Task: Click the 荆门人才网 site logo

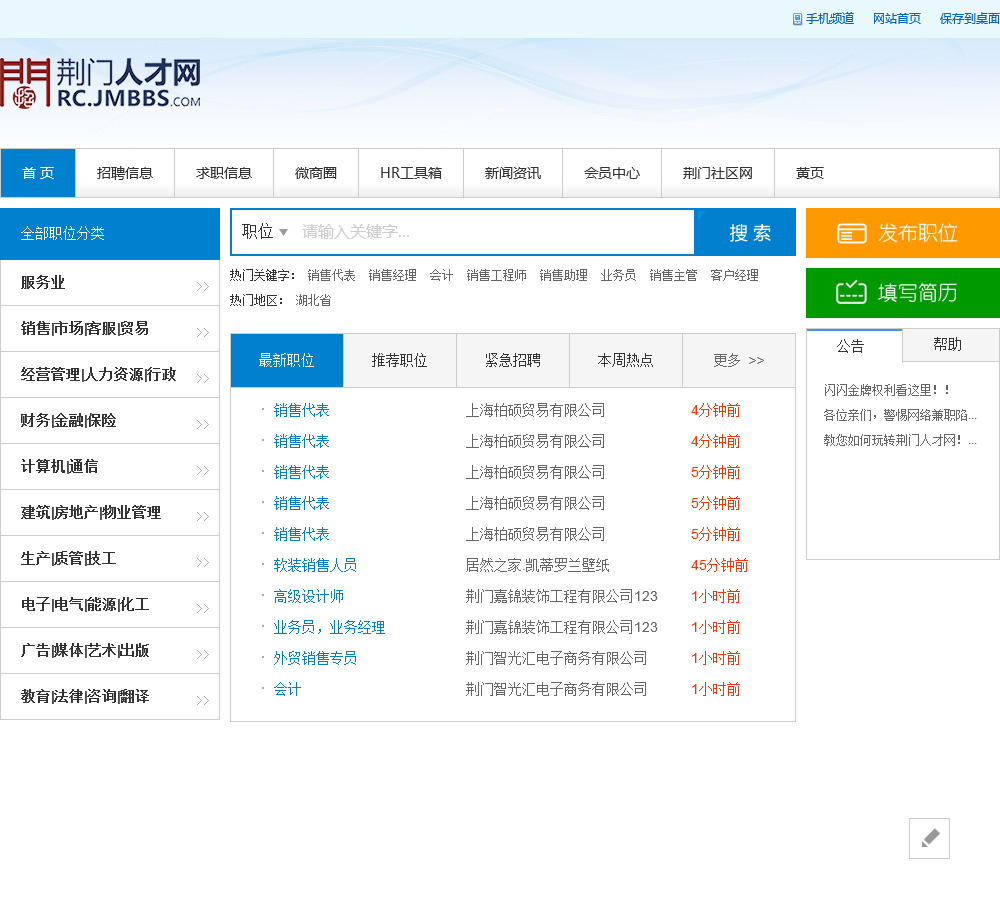Action: point(101,83)
